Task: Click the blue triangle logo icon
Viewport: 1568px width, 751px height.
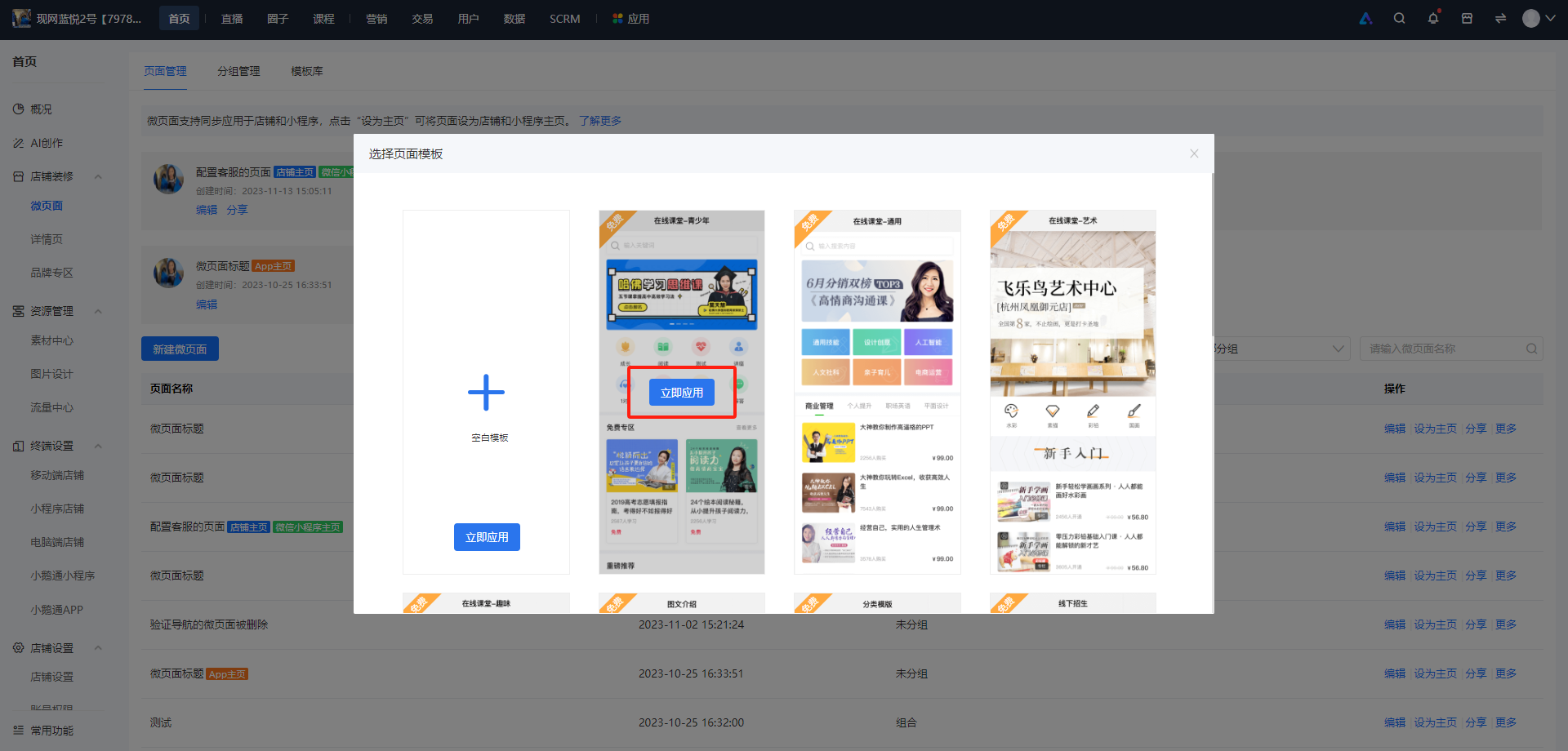Action: coord(1365,18)
